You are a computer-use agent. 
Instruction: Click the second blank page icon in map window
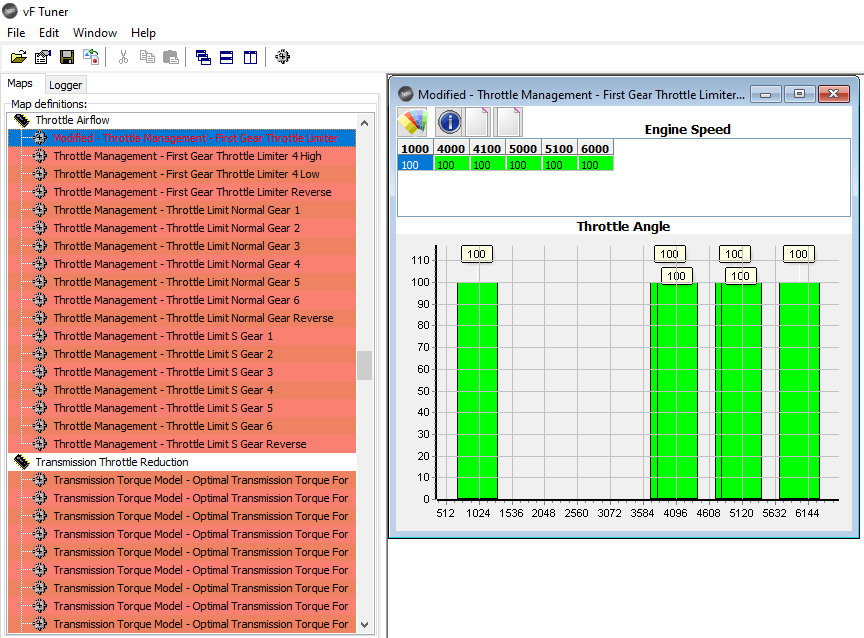tap(508, 122)
